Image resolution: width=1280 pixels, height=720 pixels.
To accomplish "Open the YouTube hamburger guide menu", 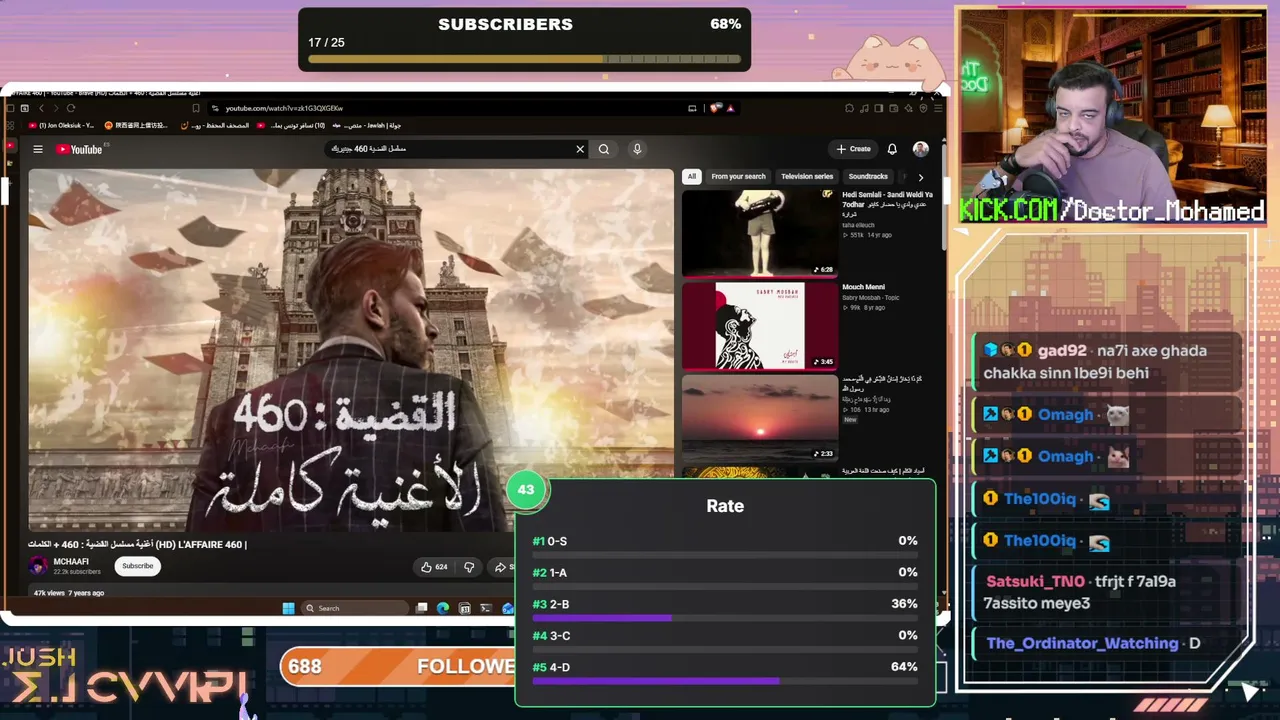I will click(x=38, y=149).
